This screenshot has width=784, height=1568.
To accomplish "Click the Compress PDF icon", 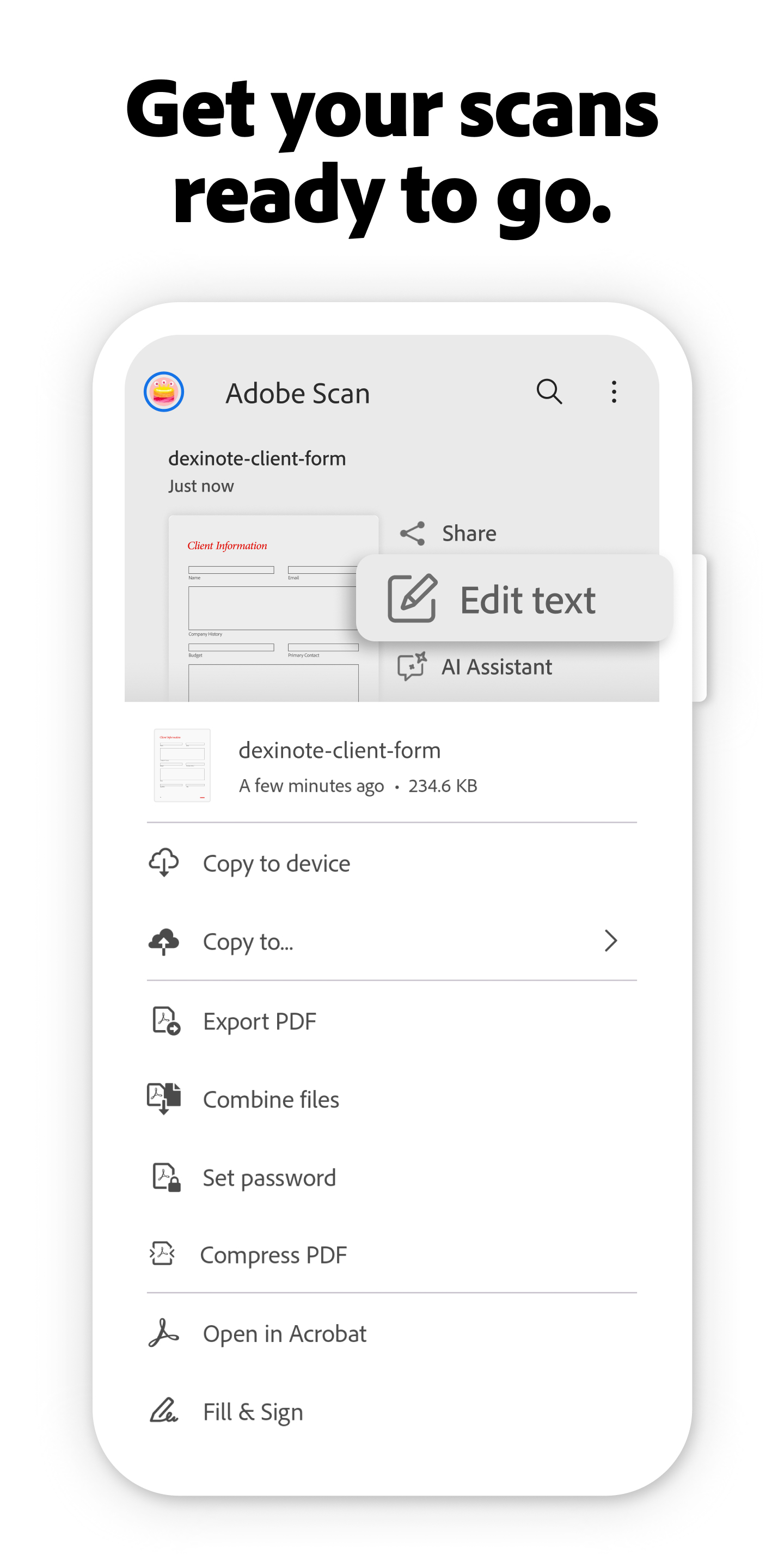I will [163, 1253].
